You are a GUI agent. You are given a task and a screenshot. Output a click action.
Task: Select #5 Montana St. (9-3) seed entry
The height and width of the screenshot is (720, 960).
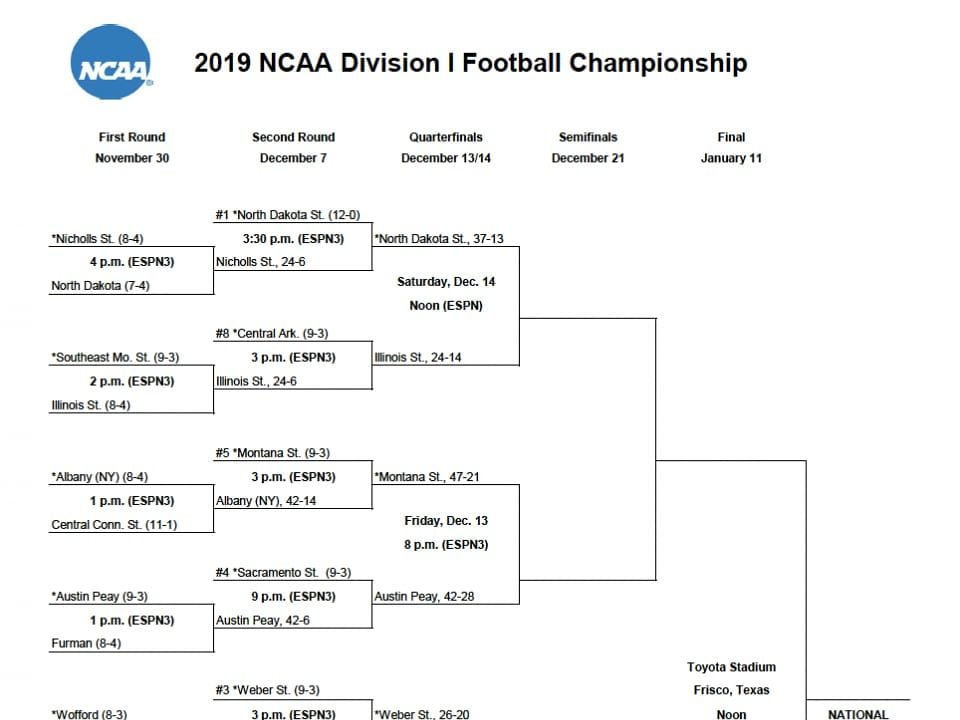[x=272, y=453]
